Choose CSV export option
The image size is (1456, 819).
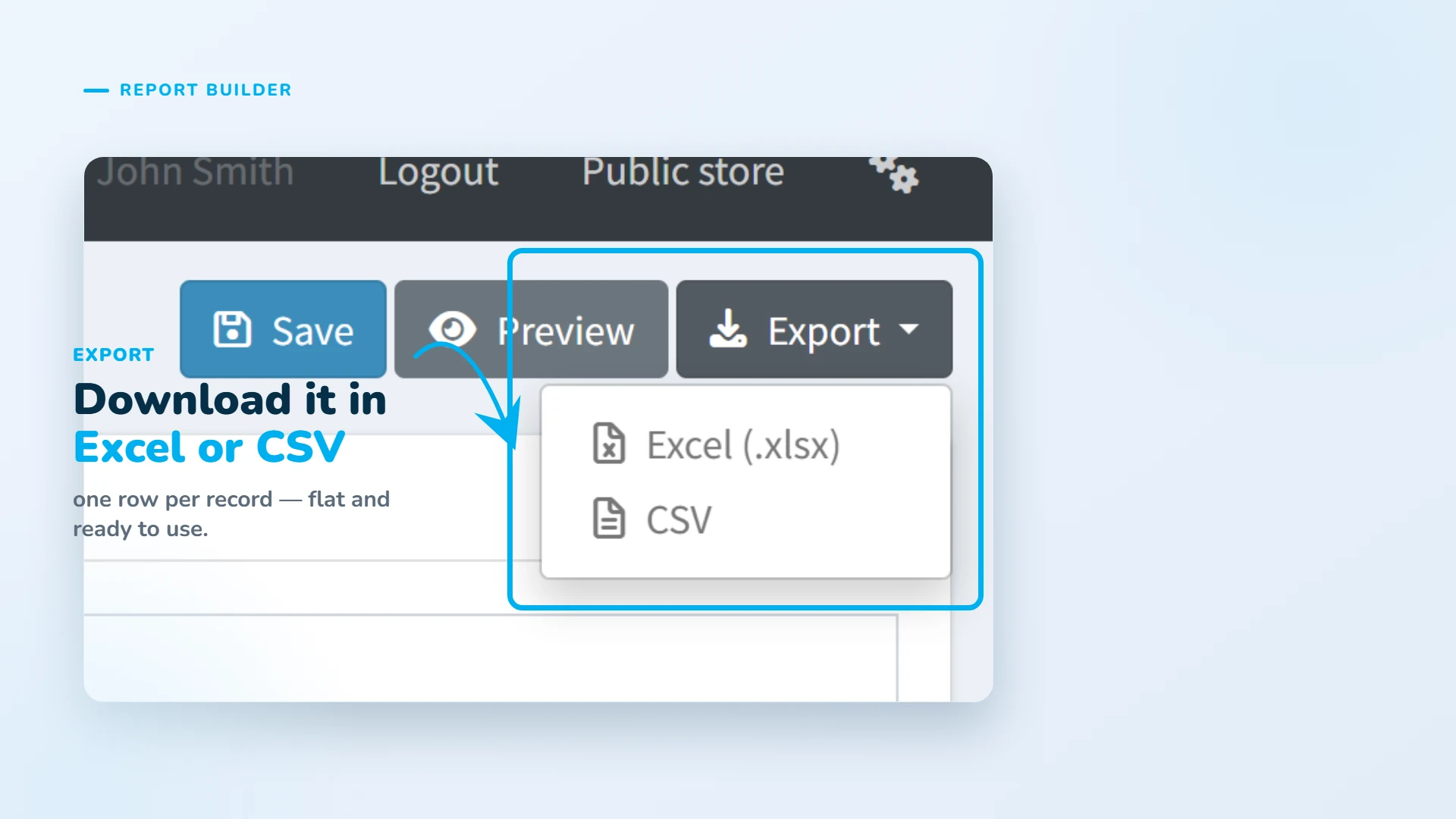coord(745,519)
